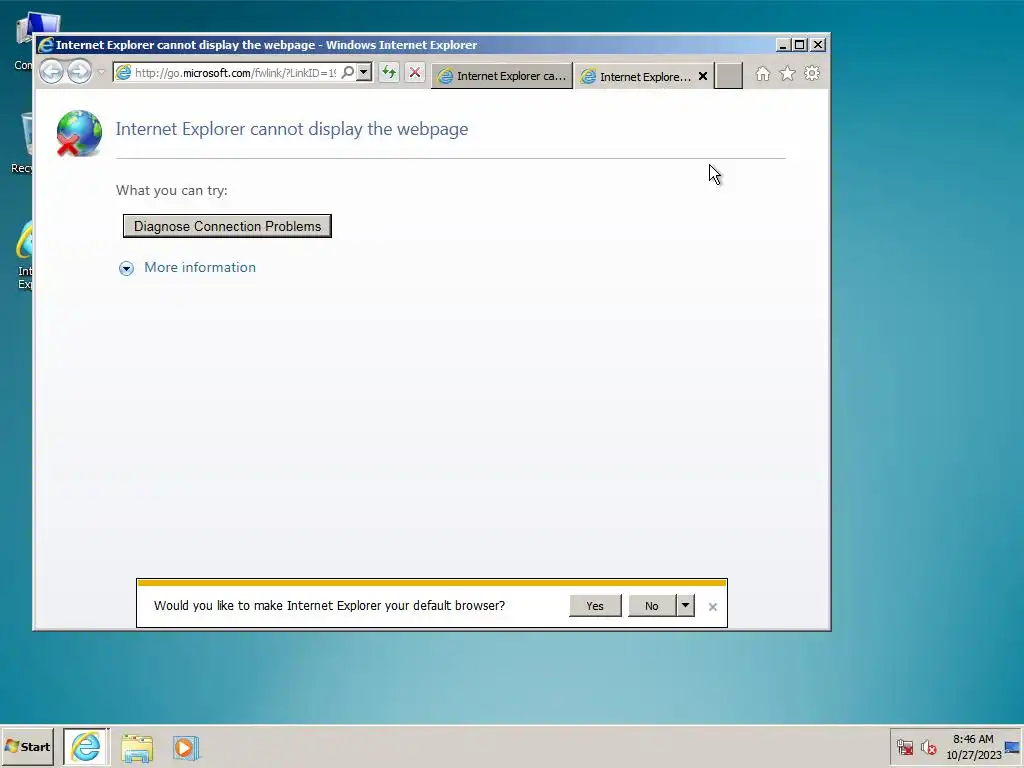The image size is (1024, 768).
Task: Stop loading with the red X icon
Action: [x=415, y=72]
